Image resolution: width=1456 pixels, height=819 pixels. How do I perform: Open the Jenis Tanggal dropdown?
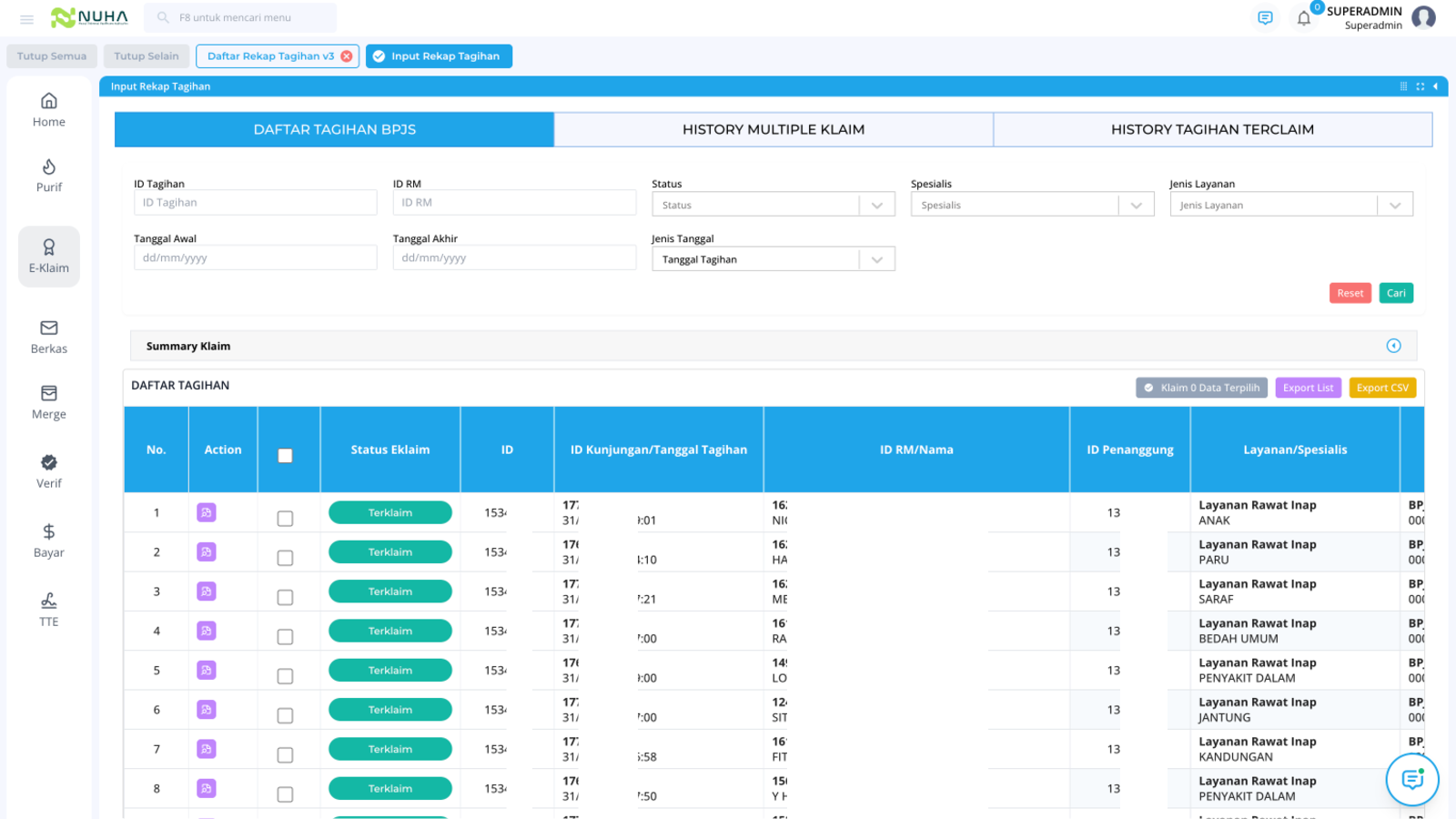(773, 259)
